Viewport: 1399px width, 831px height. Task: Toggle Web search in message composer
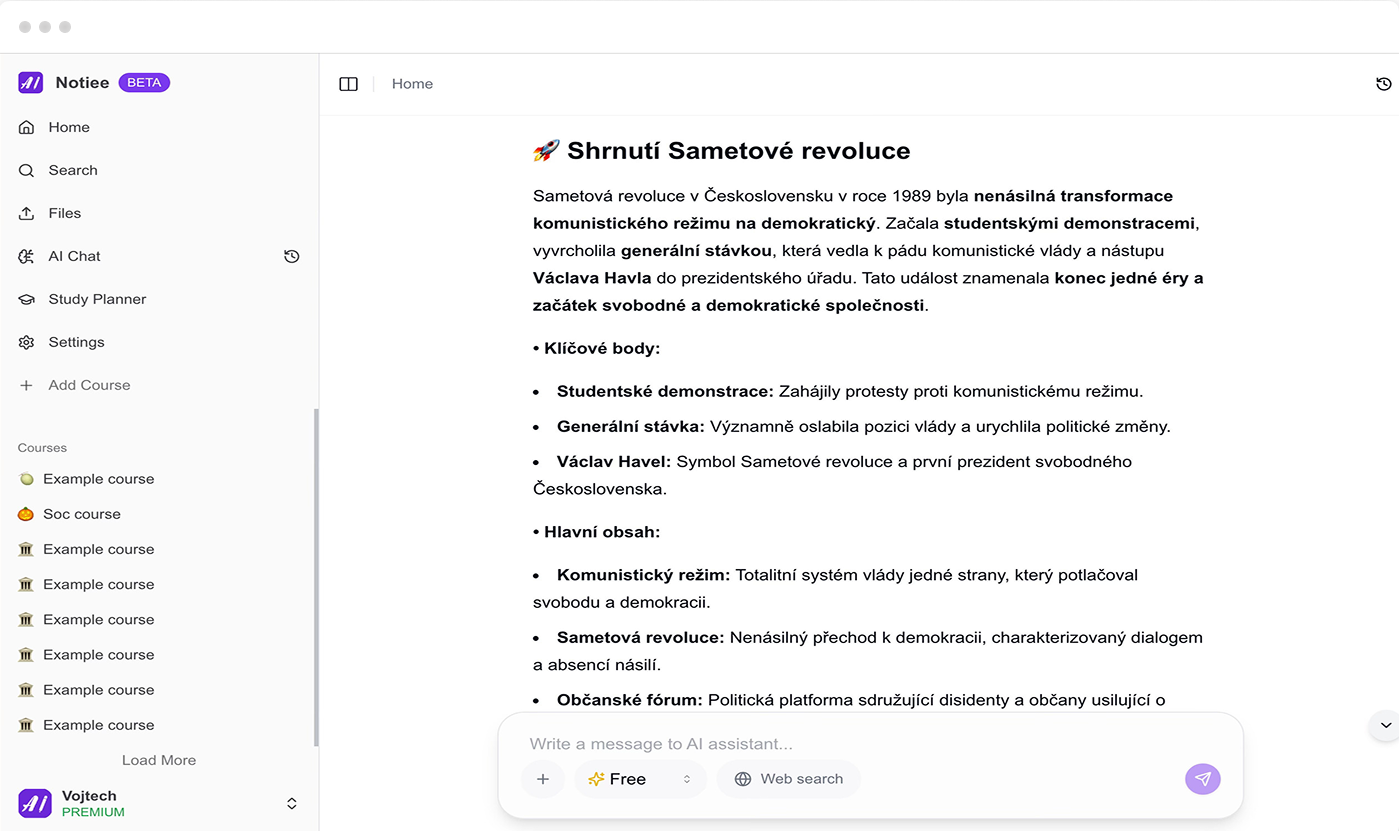[x=788, y=779]
